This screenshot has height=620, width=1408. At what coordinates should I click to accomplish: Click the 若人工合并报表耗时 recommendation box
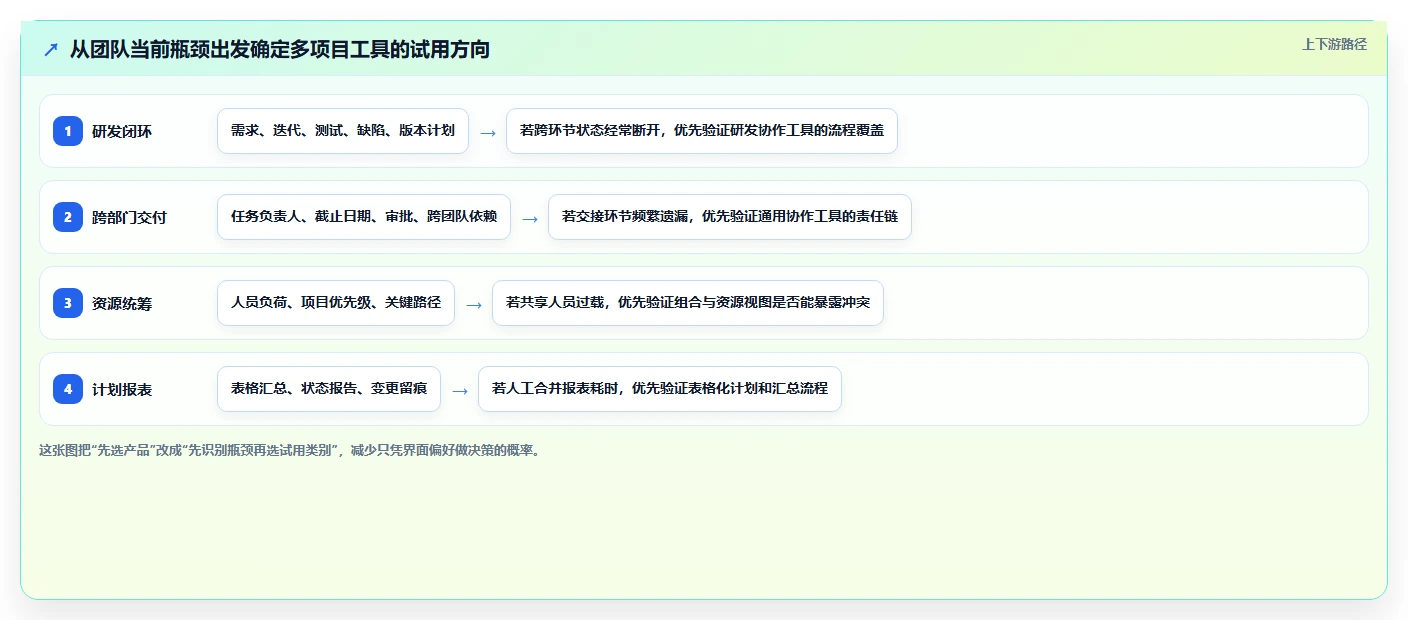click(x=660, y=389)
